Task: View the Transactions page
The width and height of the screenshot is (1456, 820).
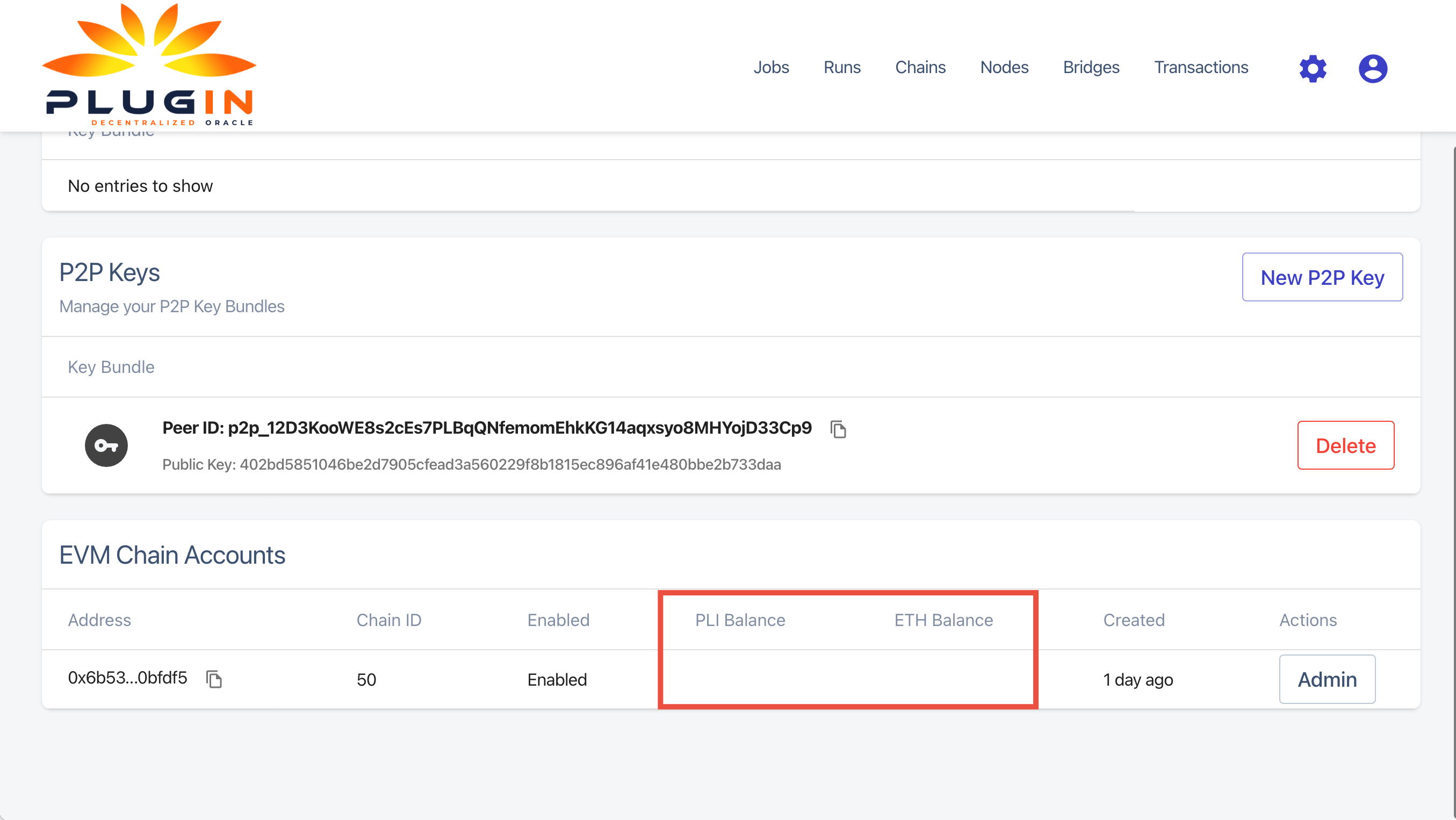Action: pyautogui.click(x=1201, y=67)
